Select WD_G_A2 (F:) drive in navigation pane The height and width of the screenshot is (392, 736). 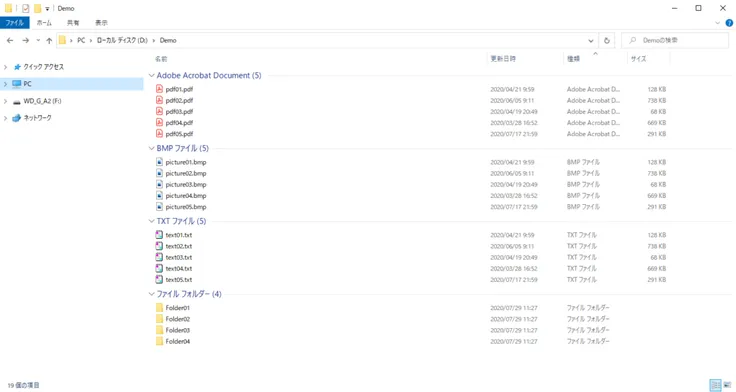click(x=42, y=101)
